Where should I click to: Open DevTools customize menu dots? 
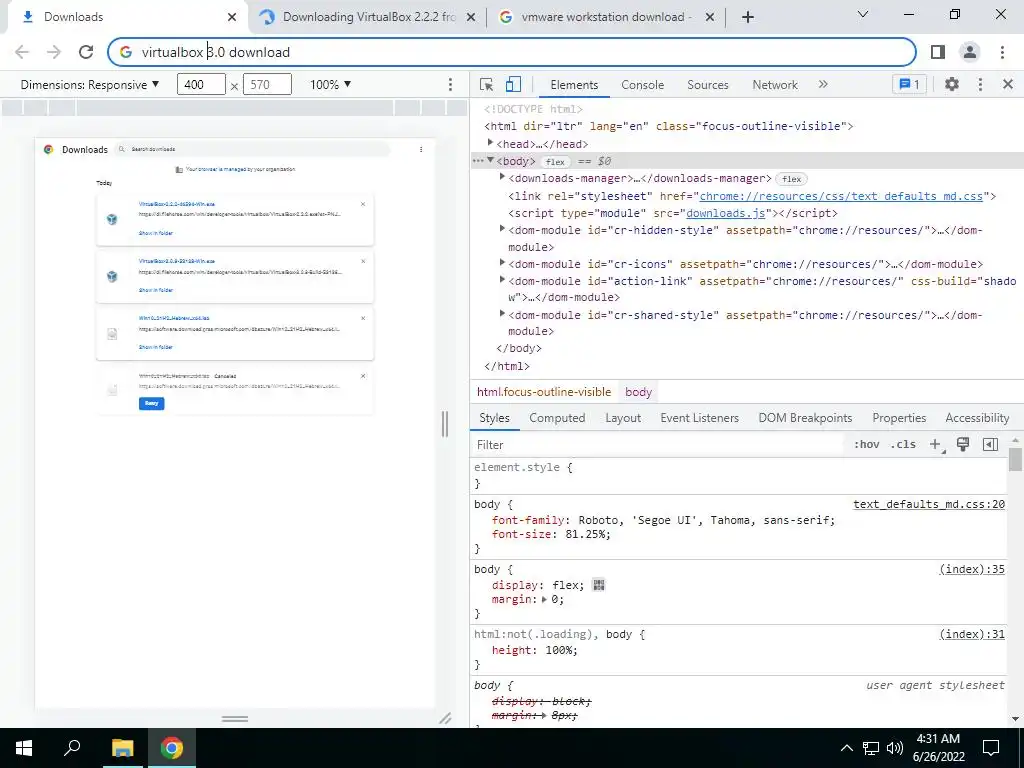[x=980, y=84]
